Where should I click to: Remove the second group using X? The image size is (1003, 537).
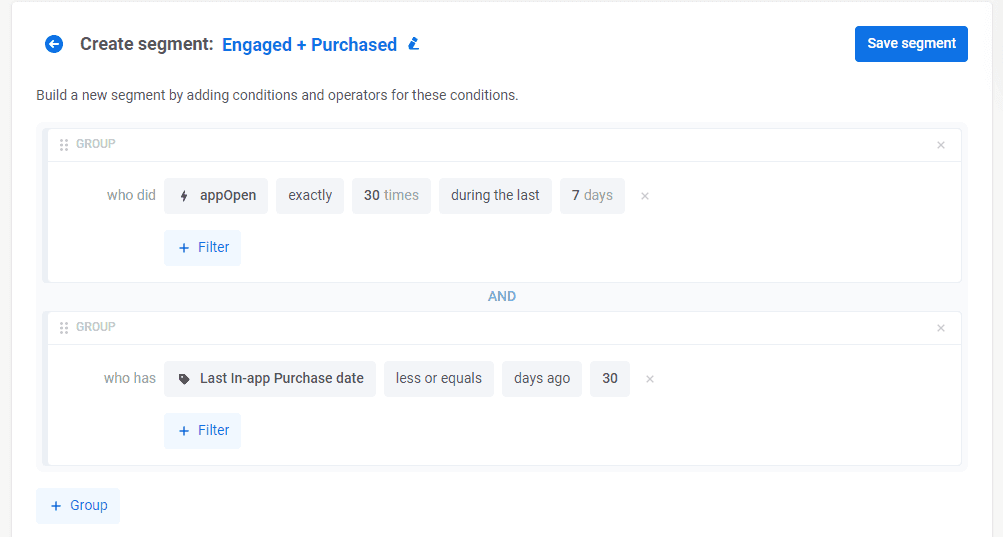940,328
